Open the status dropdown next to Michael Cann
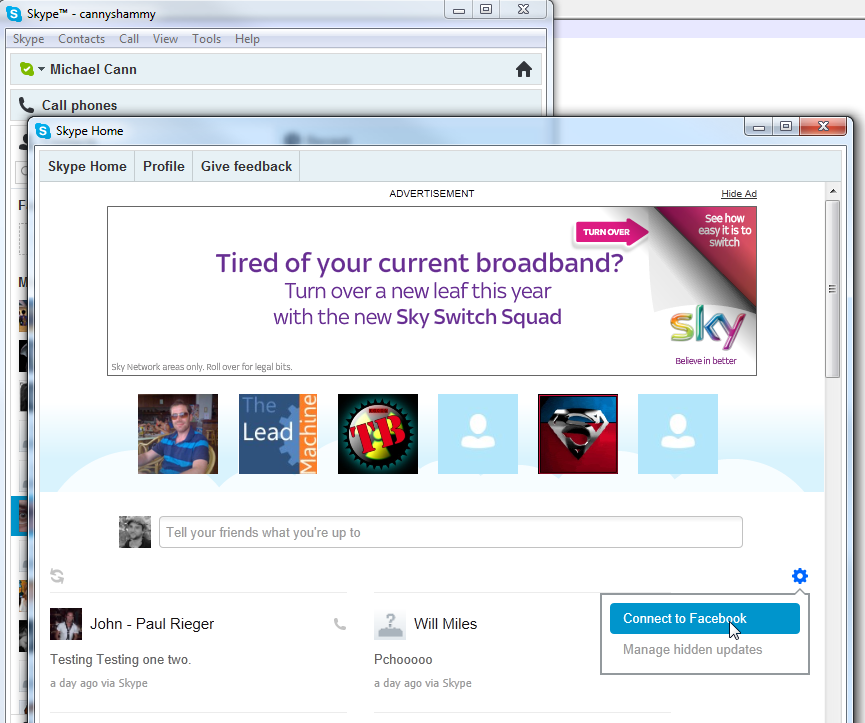This screenshot has height=723, width=865. (x=41, y=70)
